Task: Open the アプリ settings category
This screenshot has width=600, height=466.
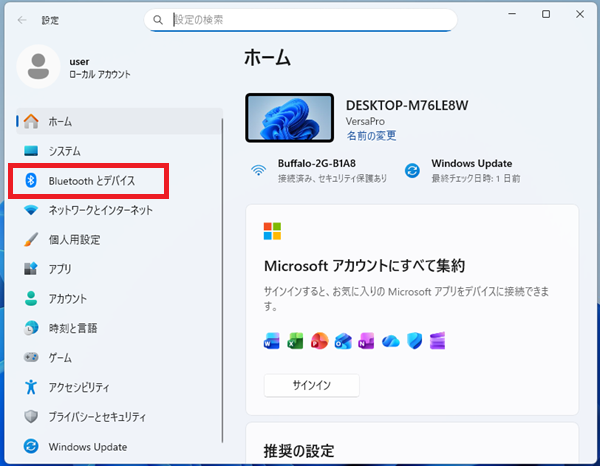Action: (x=119, y=269)
